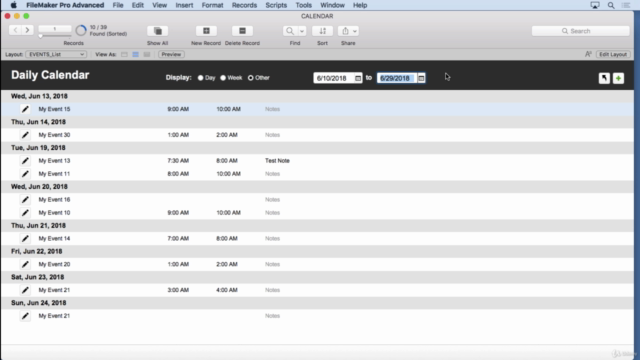The height and width of the screenshot is (360, 640).
Task: Click the My Event 30 name
Action: 54,135
